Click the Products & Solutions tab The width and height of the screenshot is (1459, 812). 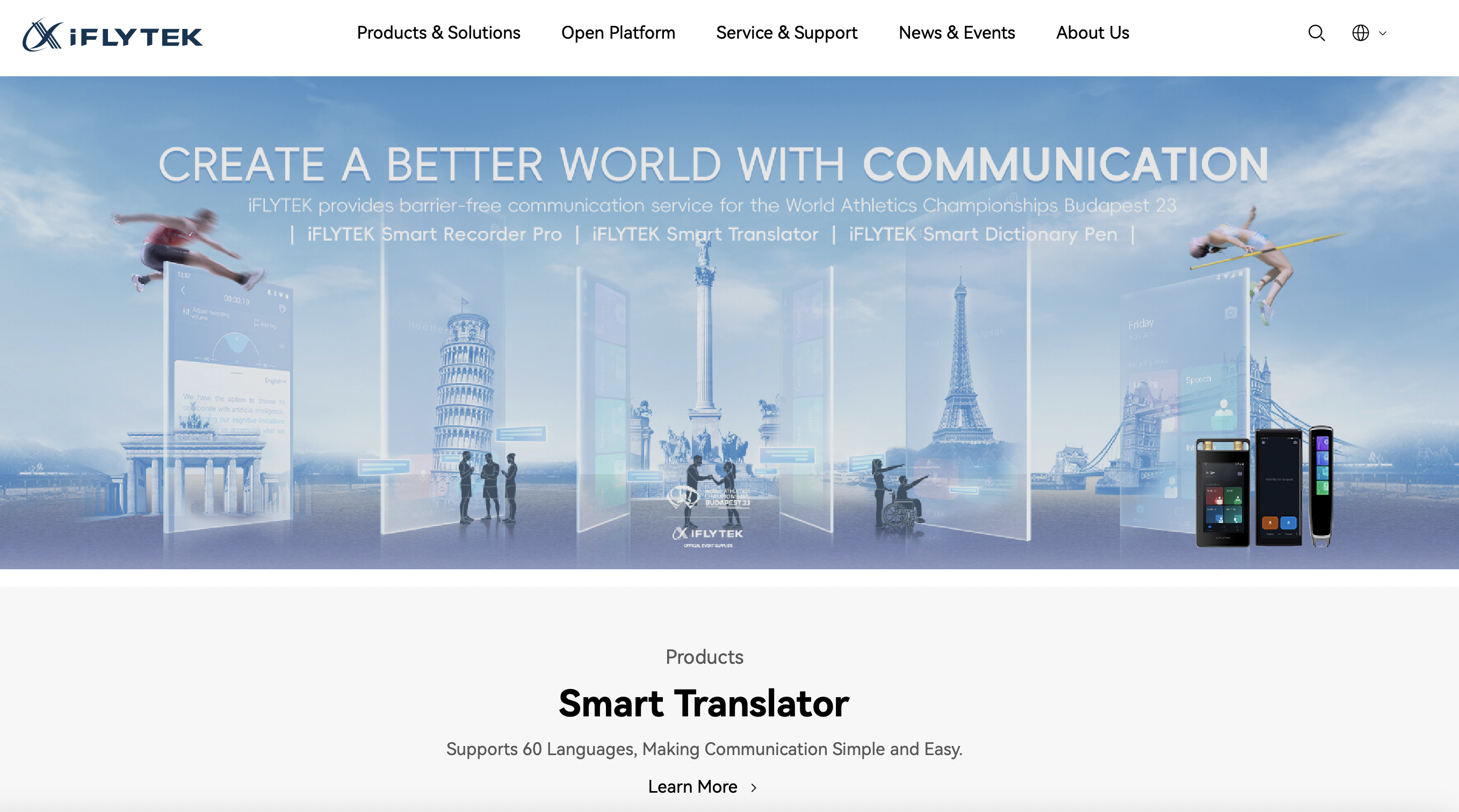(438, 33)
